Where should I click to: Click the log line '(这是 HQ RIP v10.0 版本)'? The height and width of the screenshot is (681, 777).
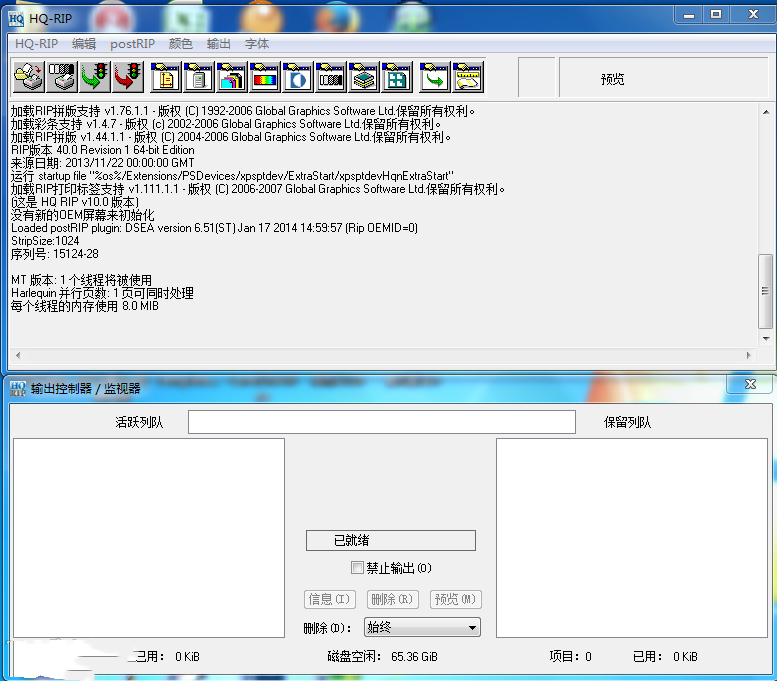(75, 202)
